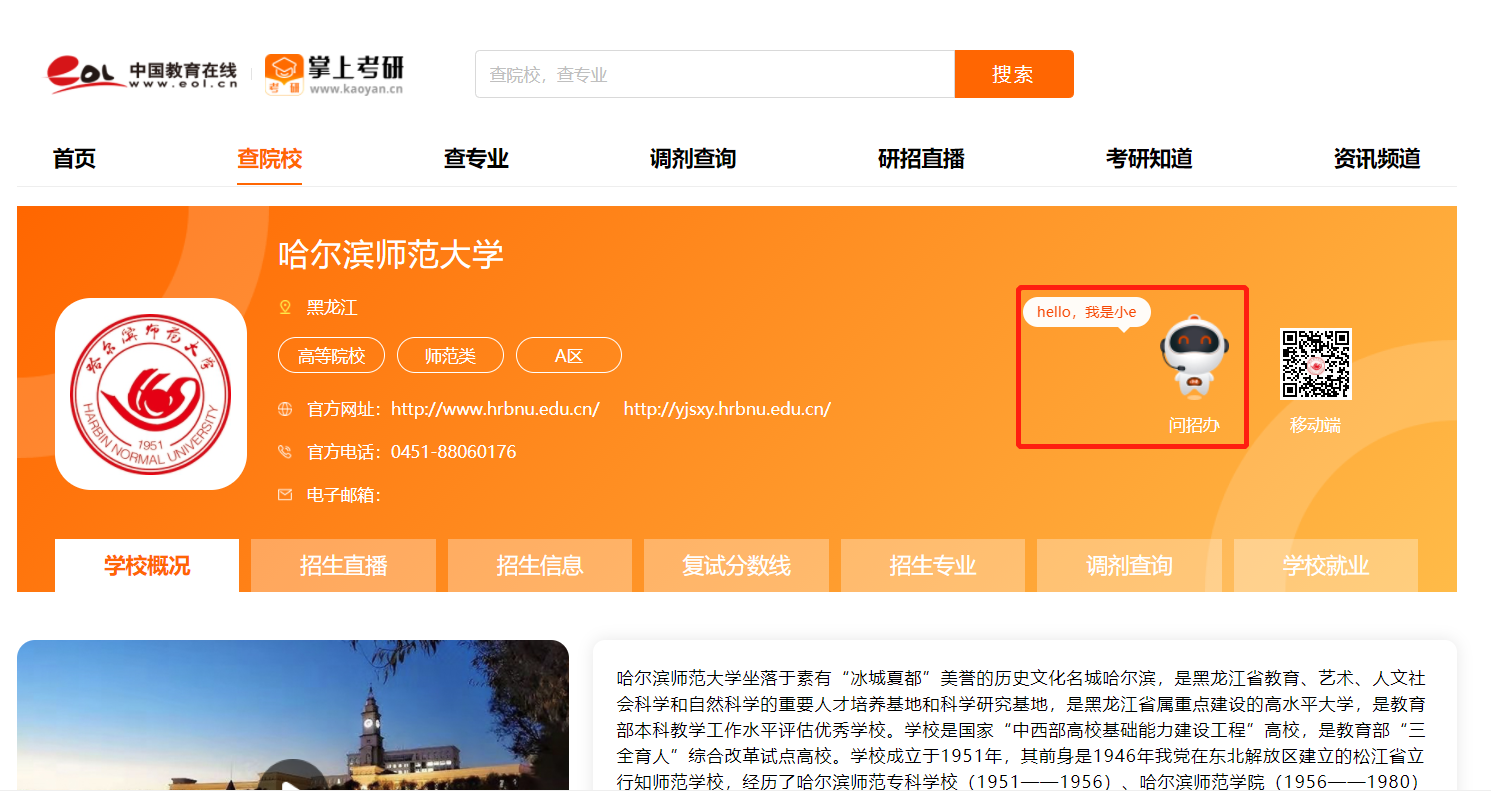Switch to the 招生专业 tab

[933, 566]
